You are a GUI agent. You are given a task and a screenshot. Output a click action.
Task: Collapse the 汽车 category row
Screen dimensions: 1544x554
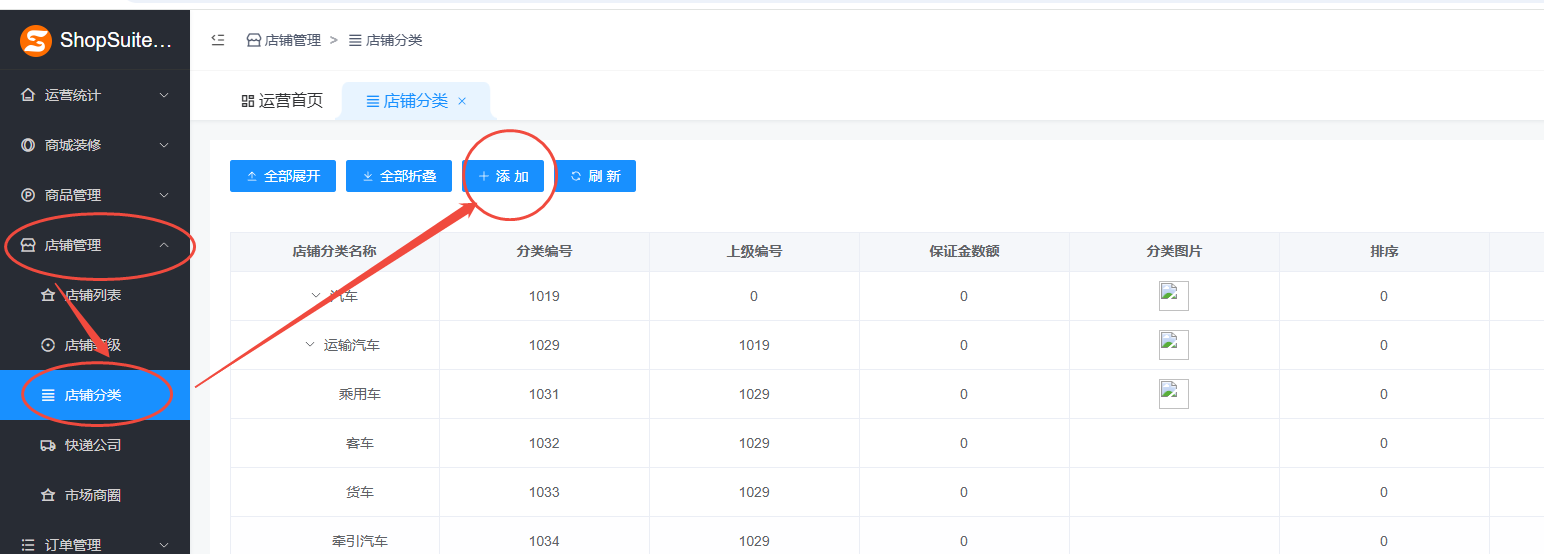tap(316, 296)
